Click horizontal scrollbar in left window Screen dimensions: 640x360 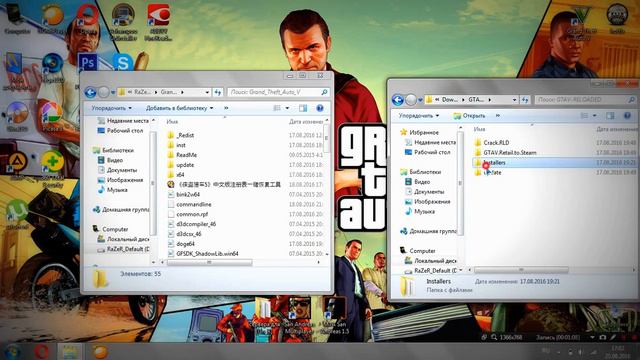tap(209, 262)
